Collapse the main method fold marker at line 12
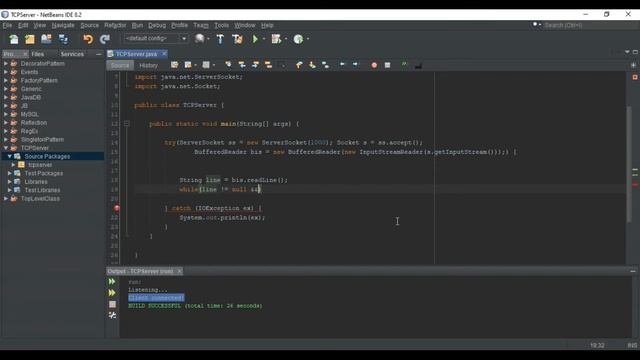Image resolution: width=640 pixels, height=360 pixels. (x=127, y=123)
